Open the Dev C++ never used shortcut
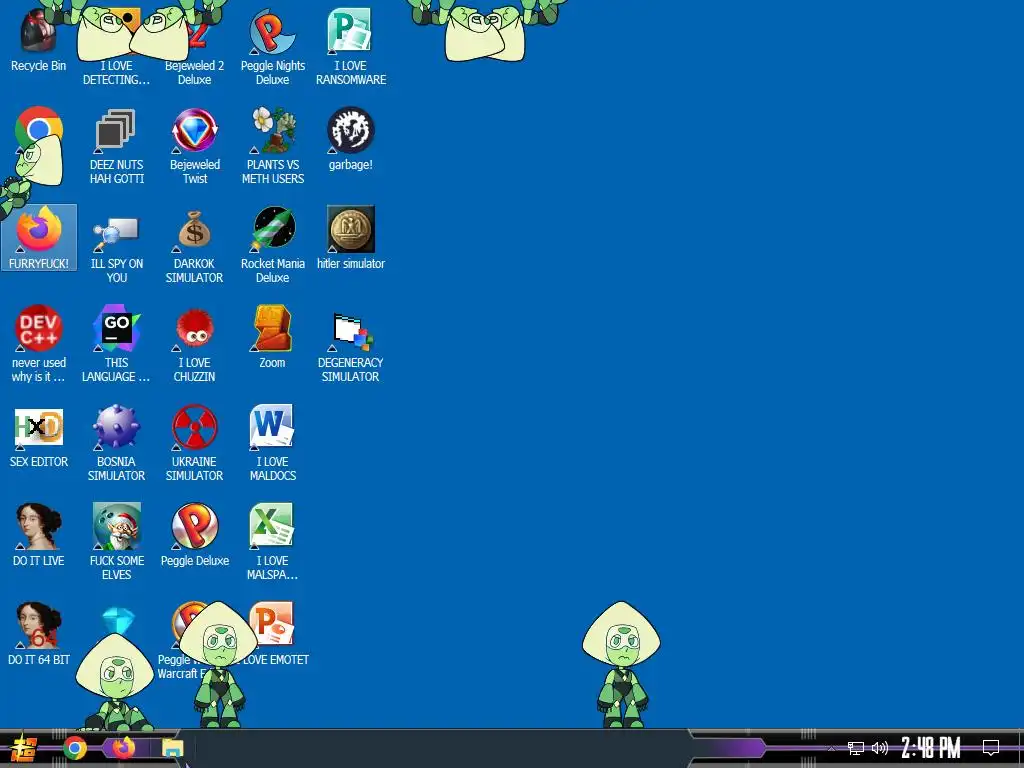This screenshot has height=768, width=1024. [x=39, y=344]
